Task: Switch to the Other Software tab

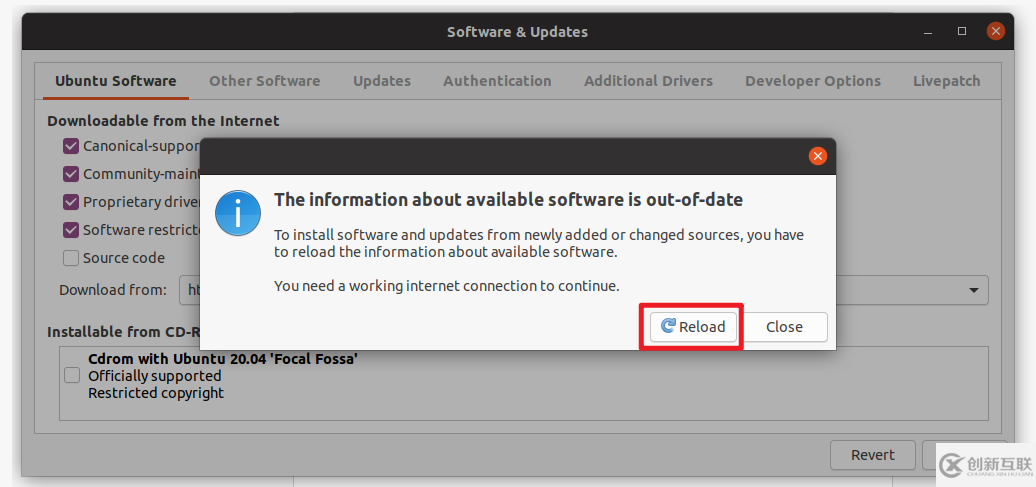Action: (x=264, y=81)
